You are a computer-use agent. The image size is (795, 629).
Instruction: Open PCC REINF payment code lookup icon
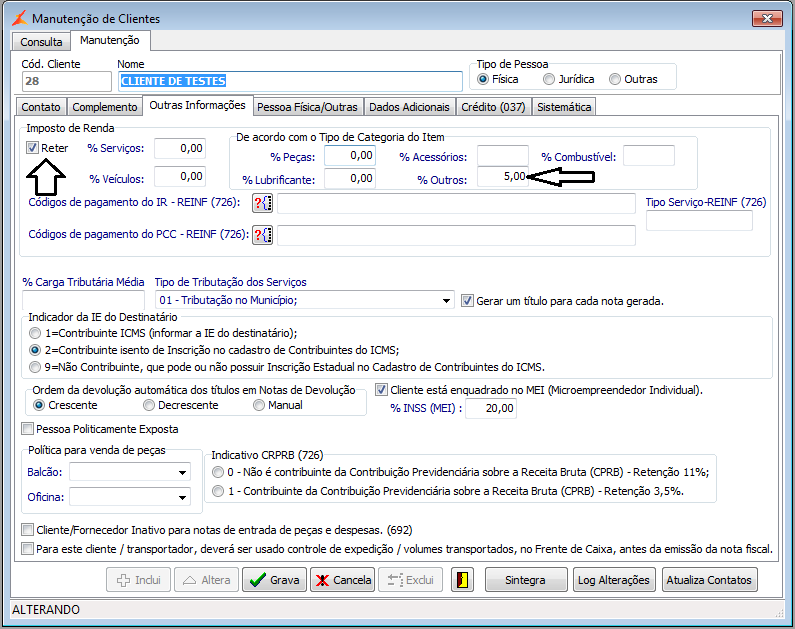262,235
